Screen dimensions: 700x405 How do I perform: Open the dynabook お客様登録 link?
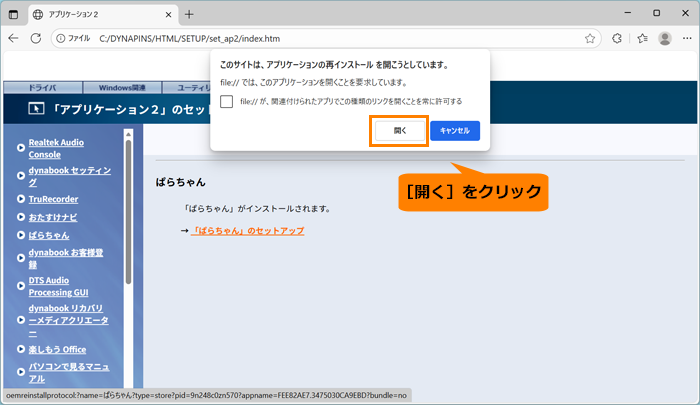66,258
